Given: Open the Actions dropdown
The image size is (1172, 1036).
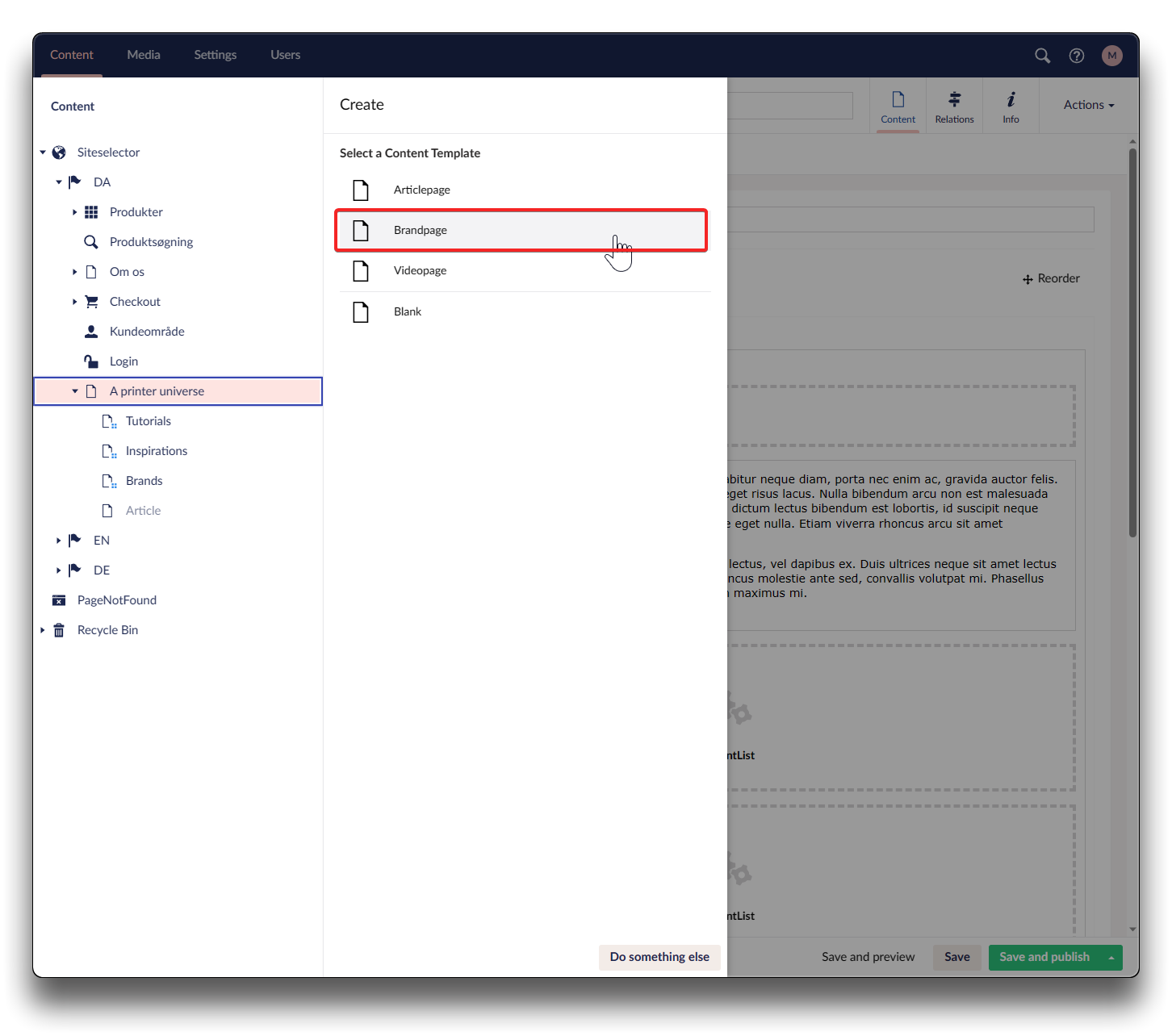Looking at the screenshot, I should coord(1088,105).
